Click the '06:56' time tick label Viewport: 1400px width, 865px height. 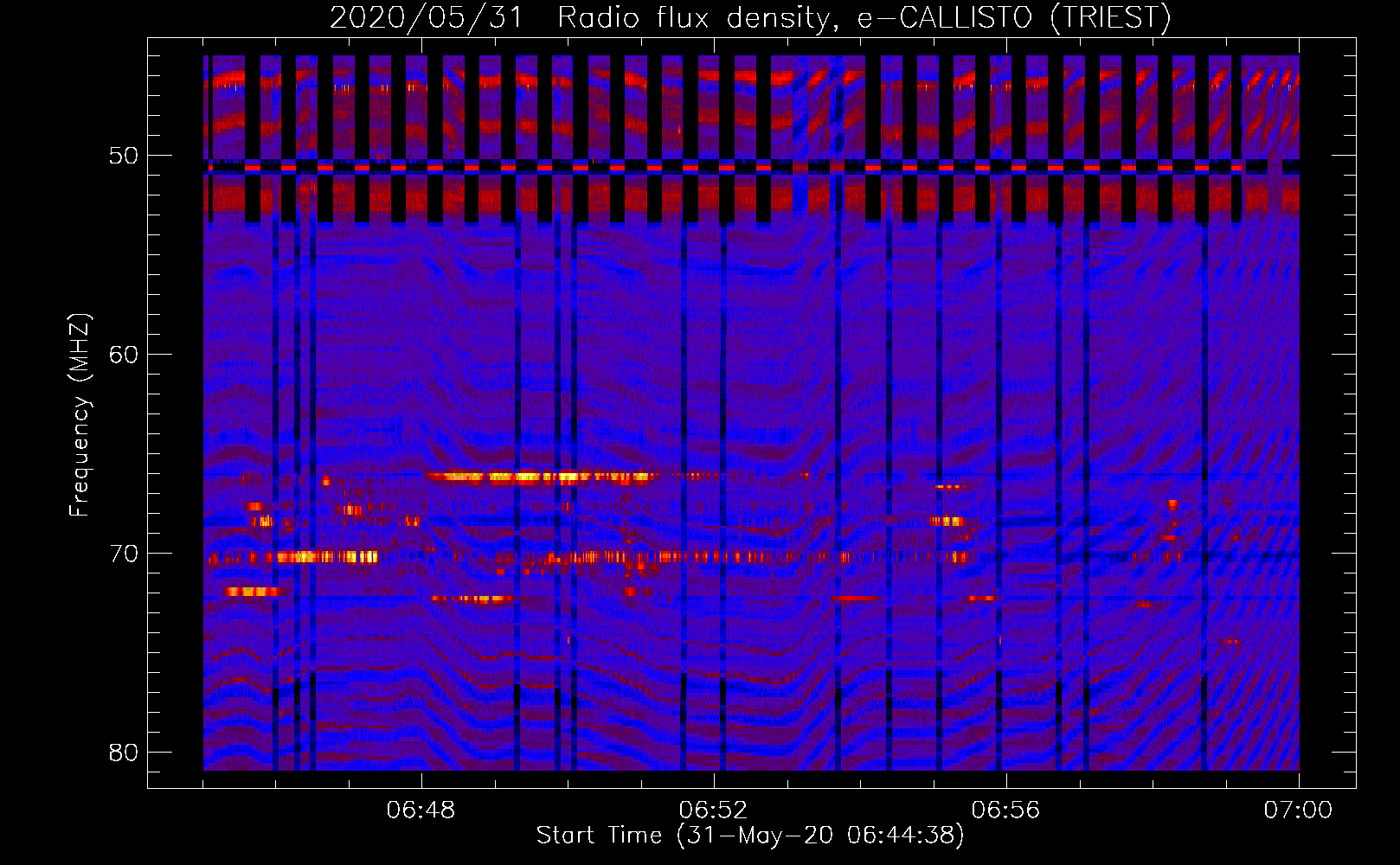(x=1005, y=810)
